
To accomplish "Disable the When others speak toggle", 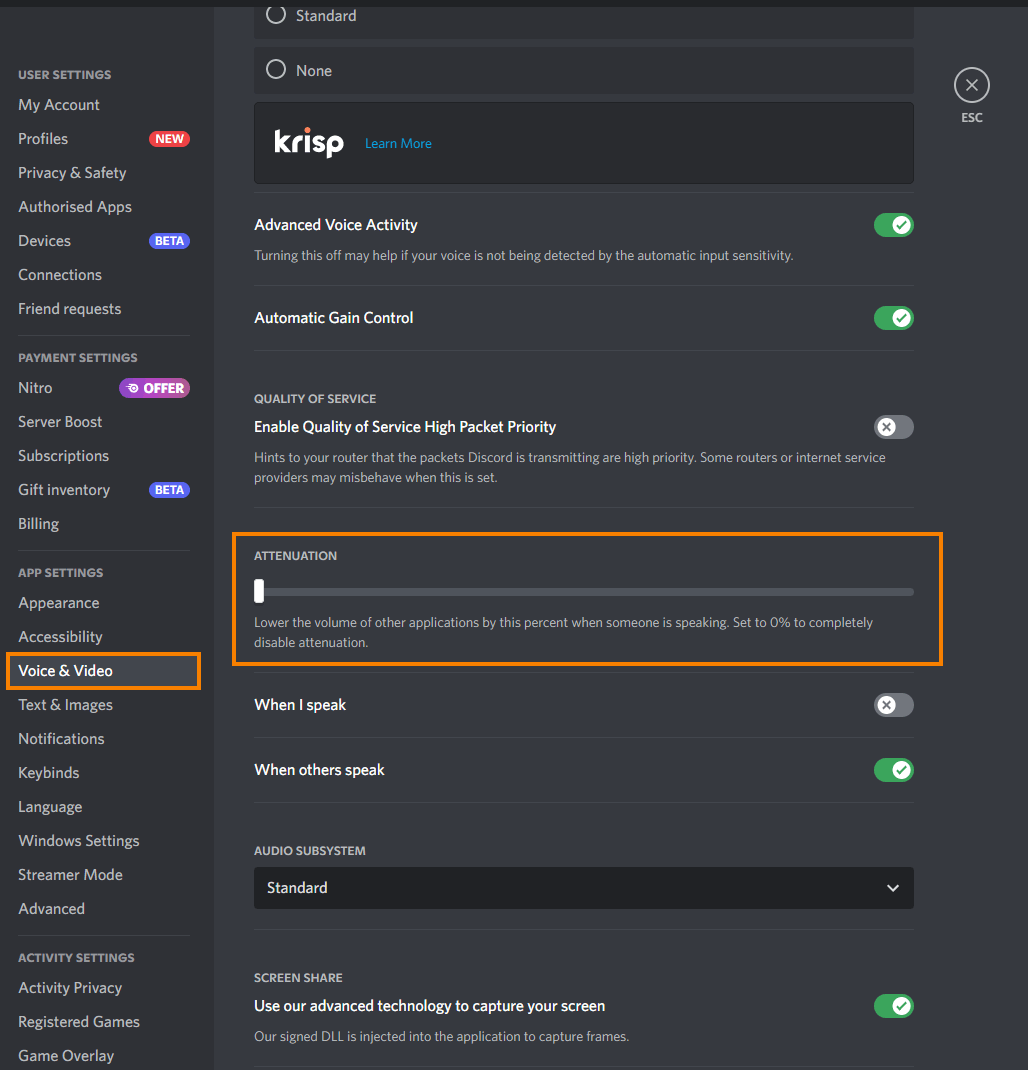I will coord(894,770).
